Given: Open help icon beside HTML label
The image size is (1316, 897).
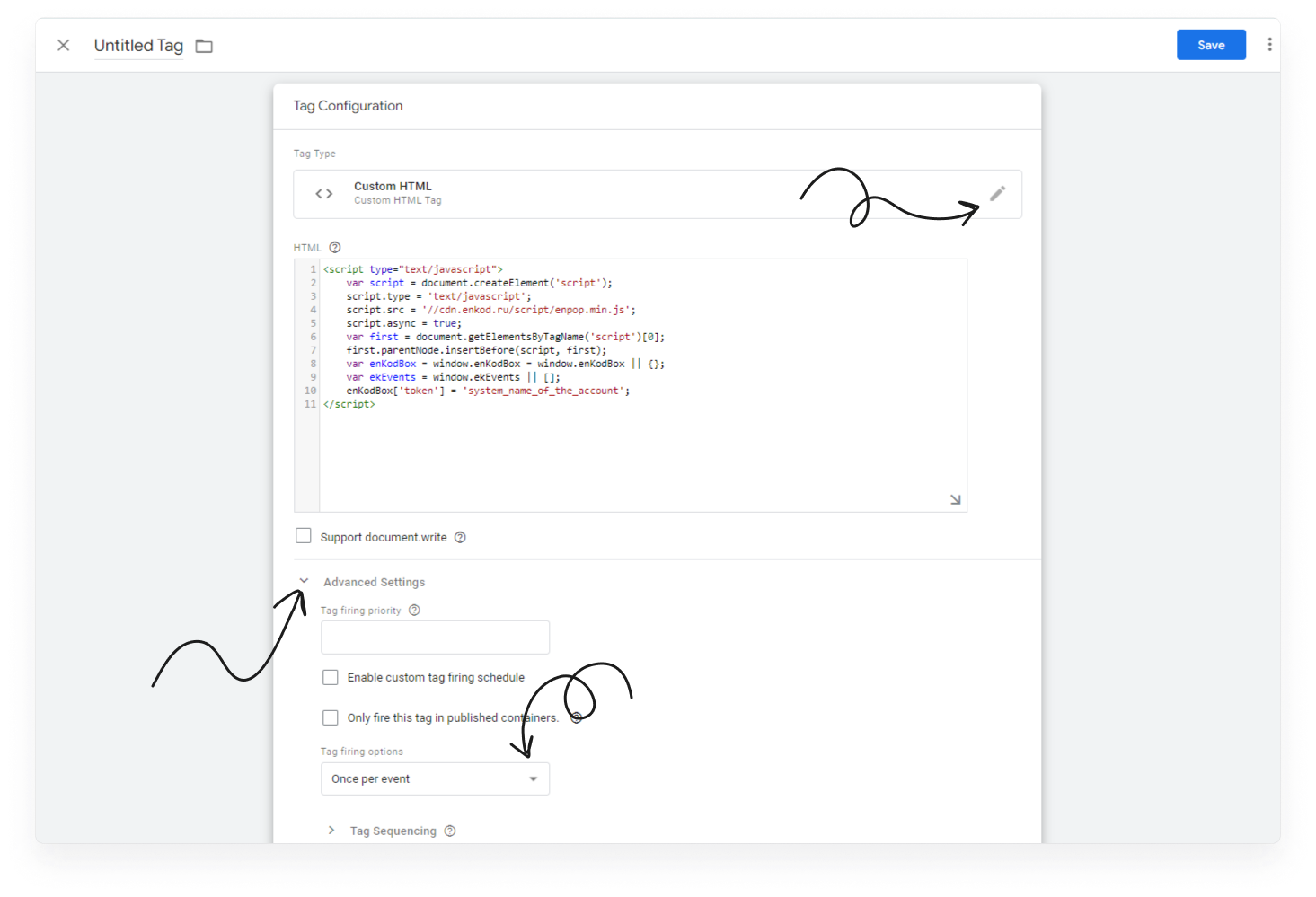Looking at the screenshot, I should 335,248.
